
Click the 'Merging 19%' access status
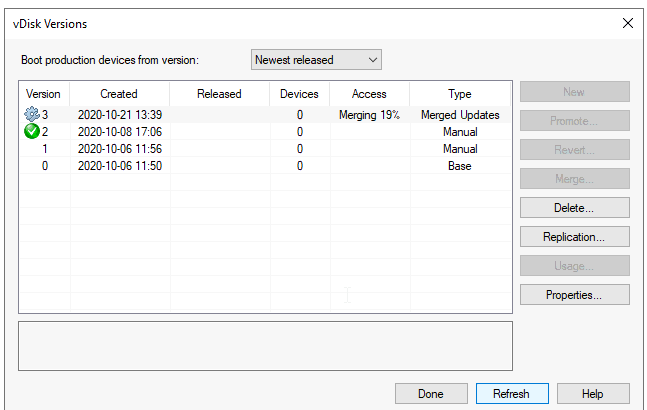[369, 115]
